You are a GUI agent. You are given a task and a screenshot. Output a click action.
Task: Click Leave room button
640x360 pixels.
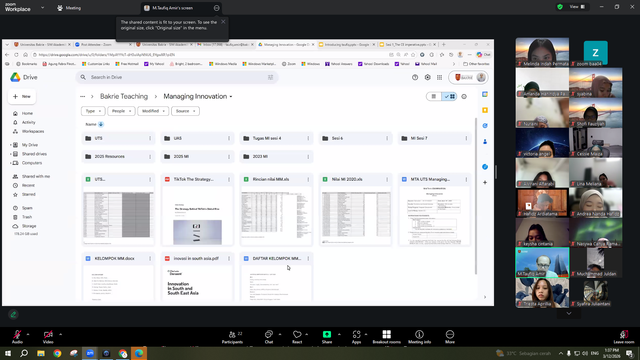(x=624, y=337)
